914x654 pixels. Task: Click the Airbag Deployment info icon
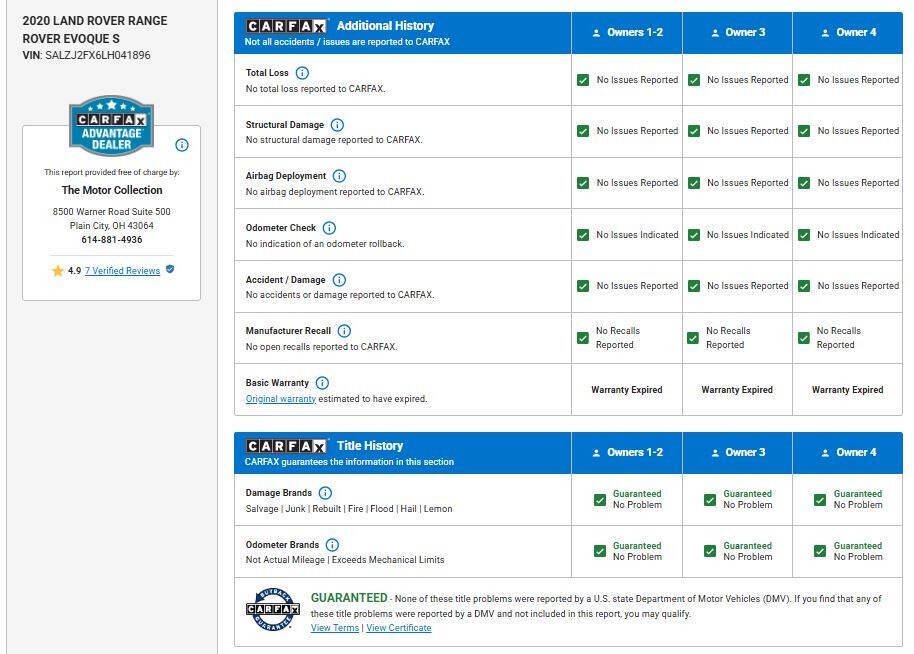339,176
